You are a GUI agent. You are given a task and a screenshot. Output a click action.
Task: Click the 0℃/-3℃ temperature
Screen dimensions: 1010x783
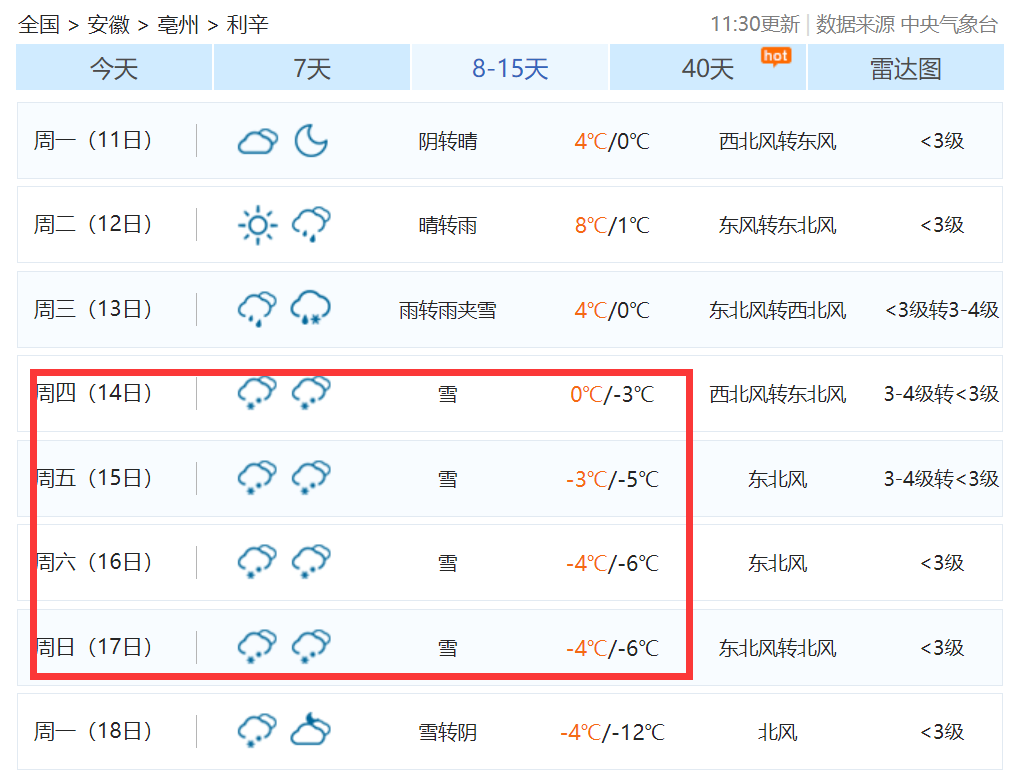pos(612,394)
